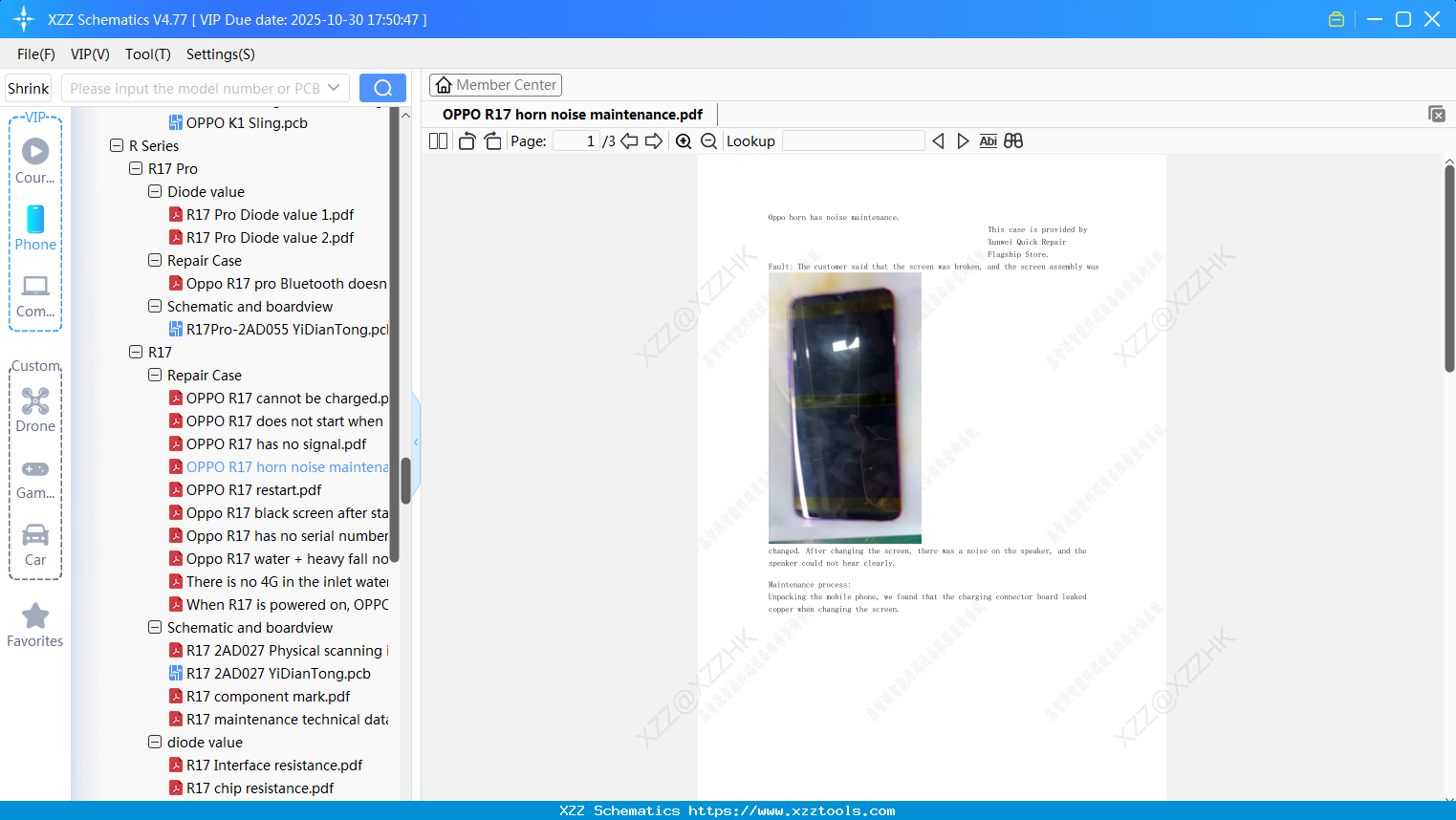Rotate page counterclockwise

point(467,141)
